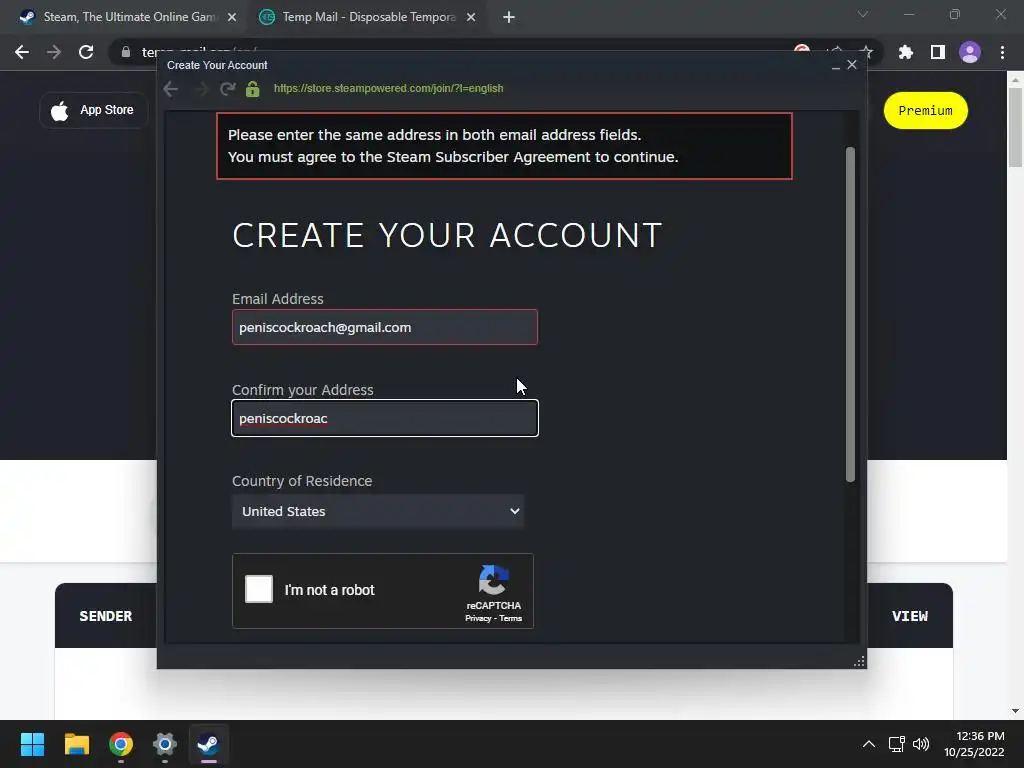Toggle Chrome side panel icon
1024x768 pixels.
938,52
